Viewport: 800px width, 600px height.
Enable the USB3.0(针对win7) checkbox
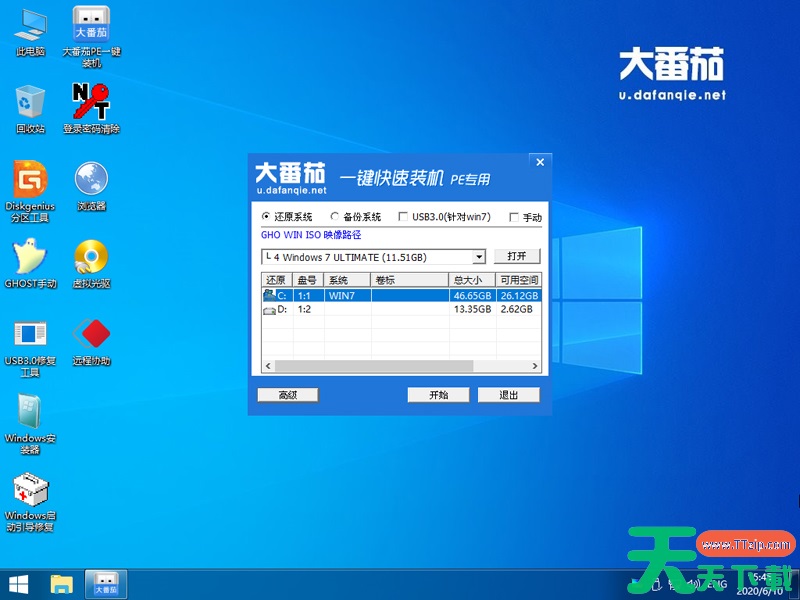pos(403,217)
